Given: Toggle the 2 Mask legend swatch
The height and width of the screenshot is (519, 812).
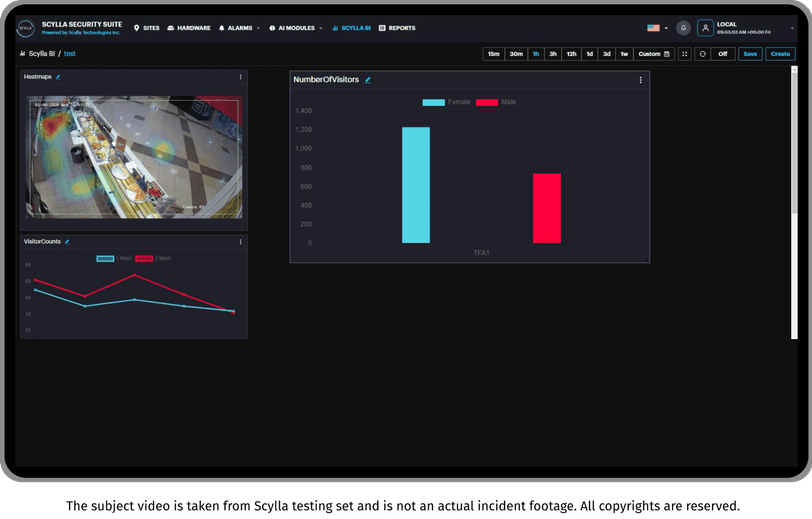Looking at the screenshot, I should [x=144, y=258].
